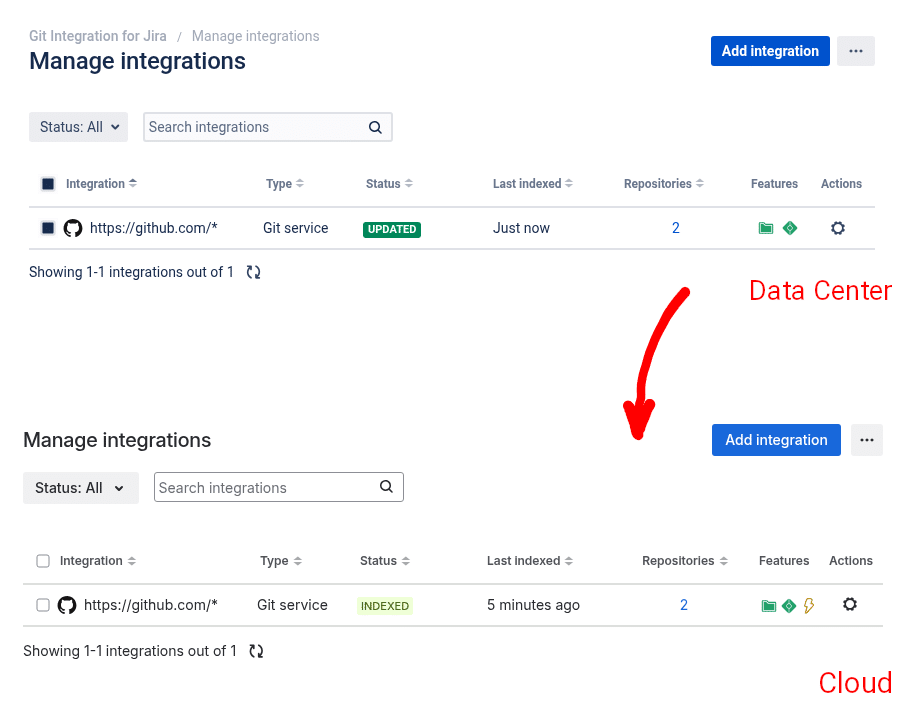
Task: Click Just now last indexed value
Action: (521, 228)
